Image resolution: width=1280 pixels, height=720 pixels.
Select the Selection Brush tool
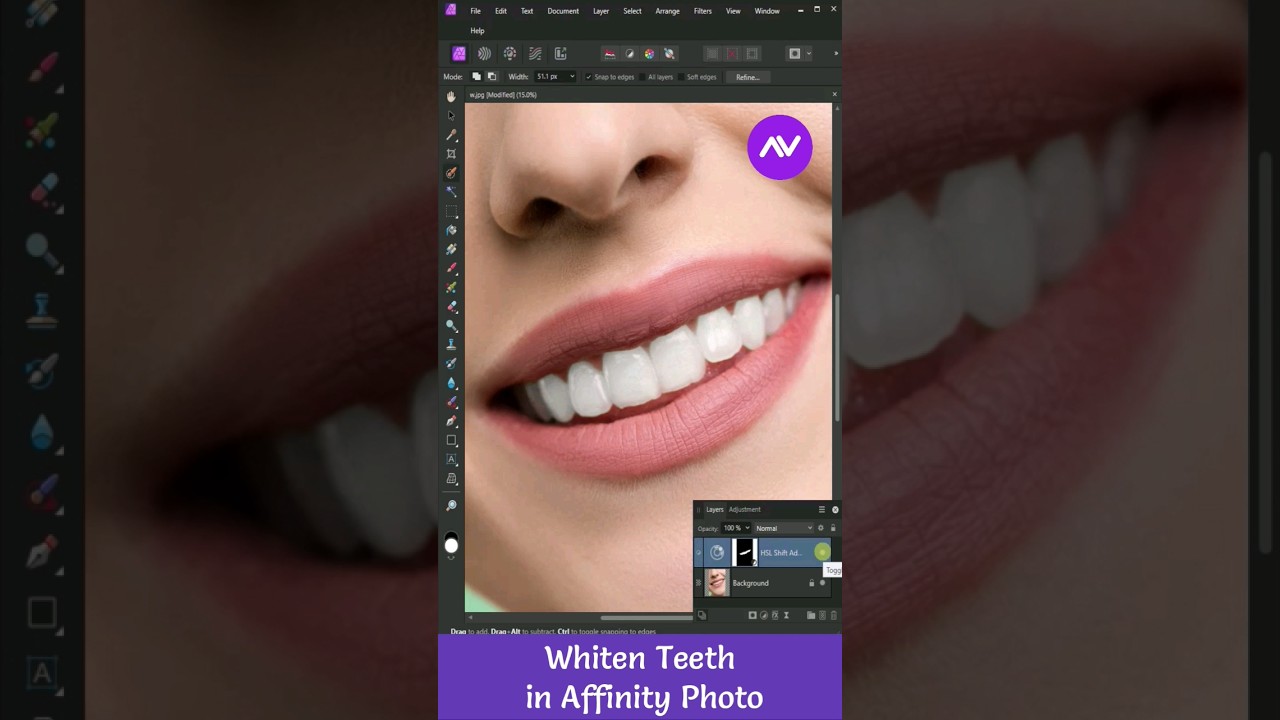[451, 173]
